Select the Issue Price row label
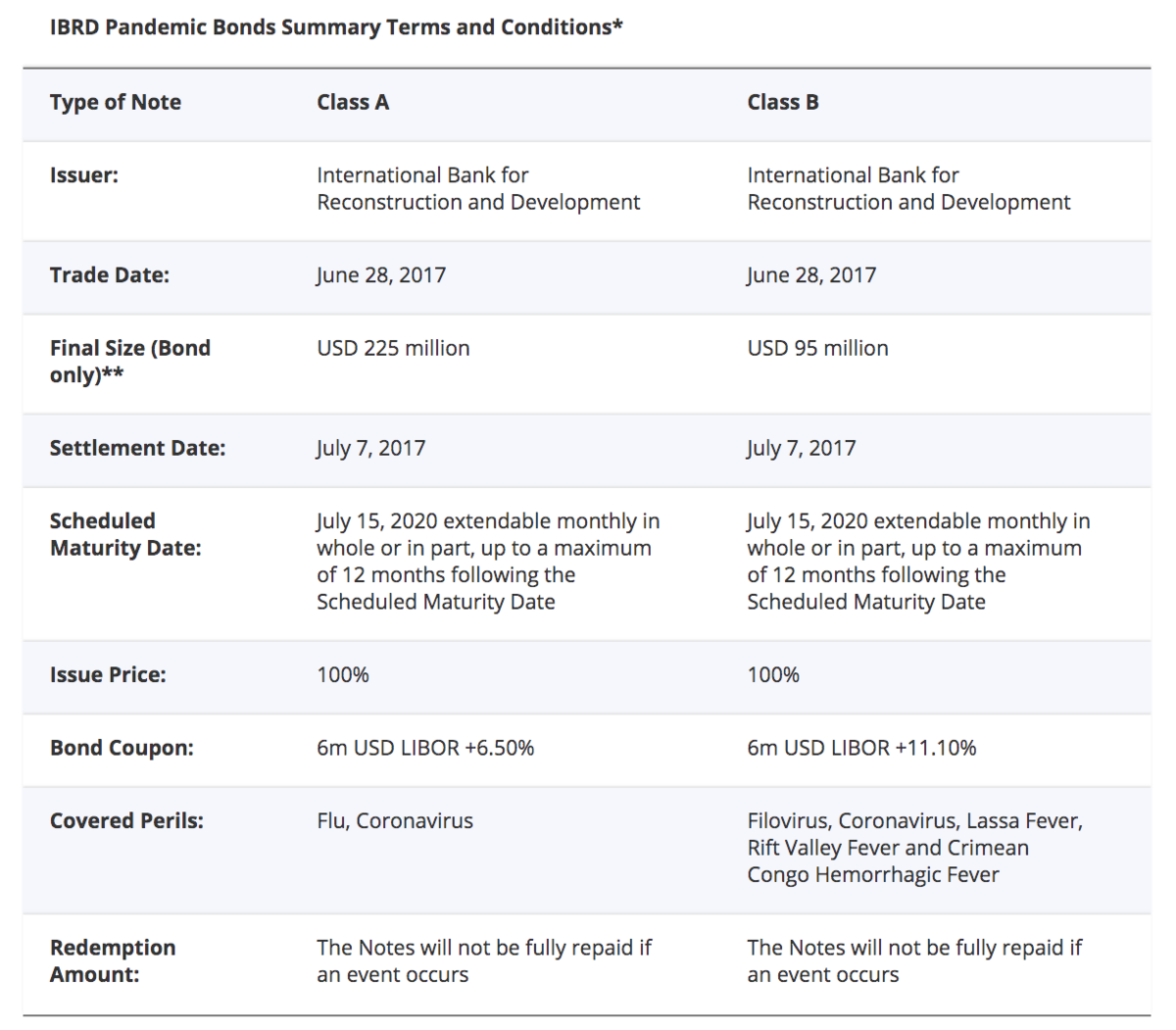 [108, 674]
